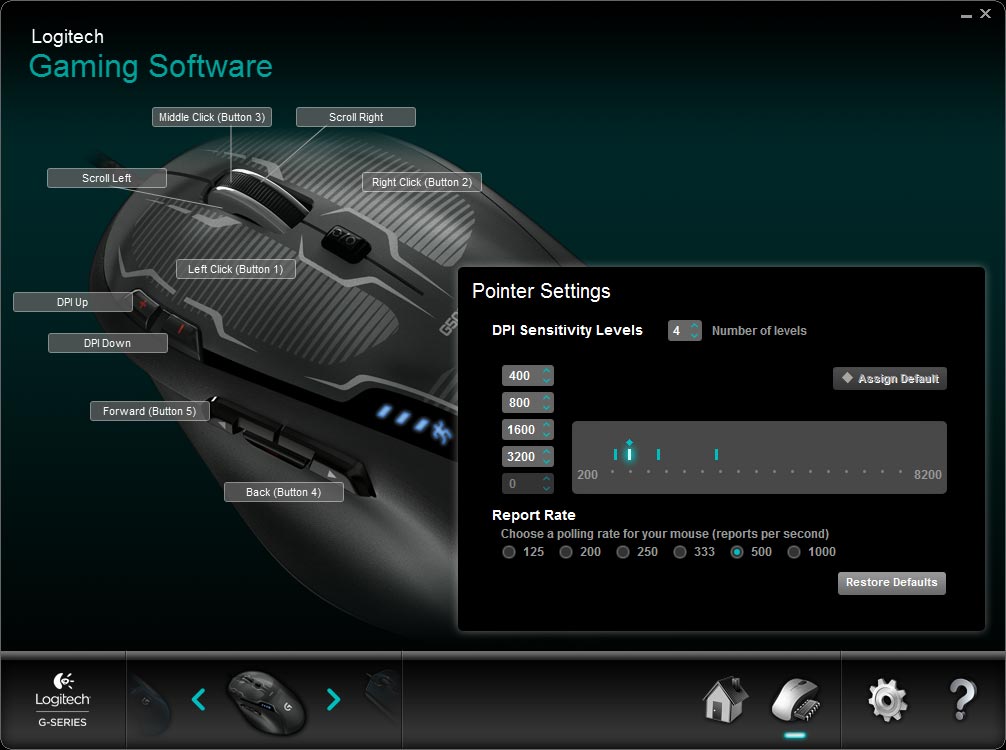The width and height of the screenshot is (1006, 750).
Task: Click the Forward (Button 5) label
Action: pos(149,411)
